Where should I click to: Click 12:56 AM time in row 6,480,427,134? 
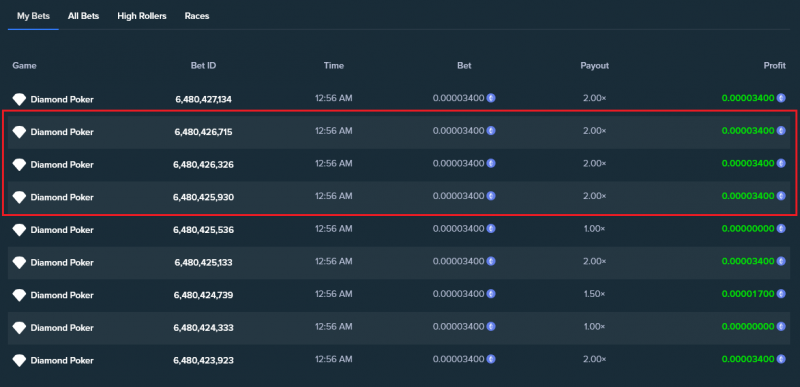click(x=334, y=98)
